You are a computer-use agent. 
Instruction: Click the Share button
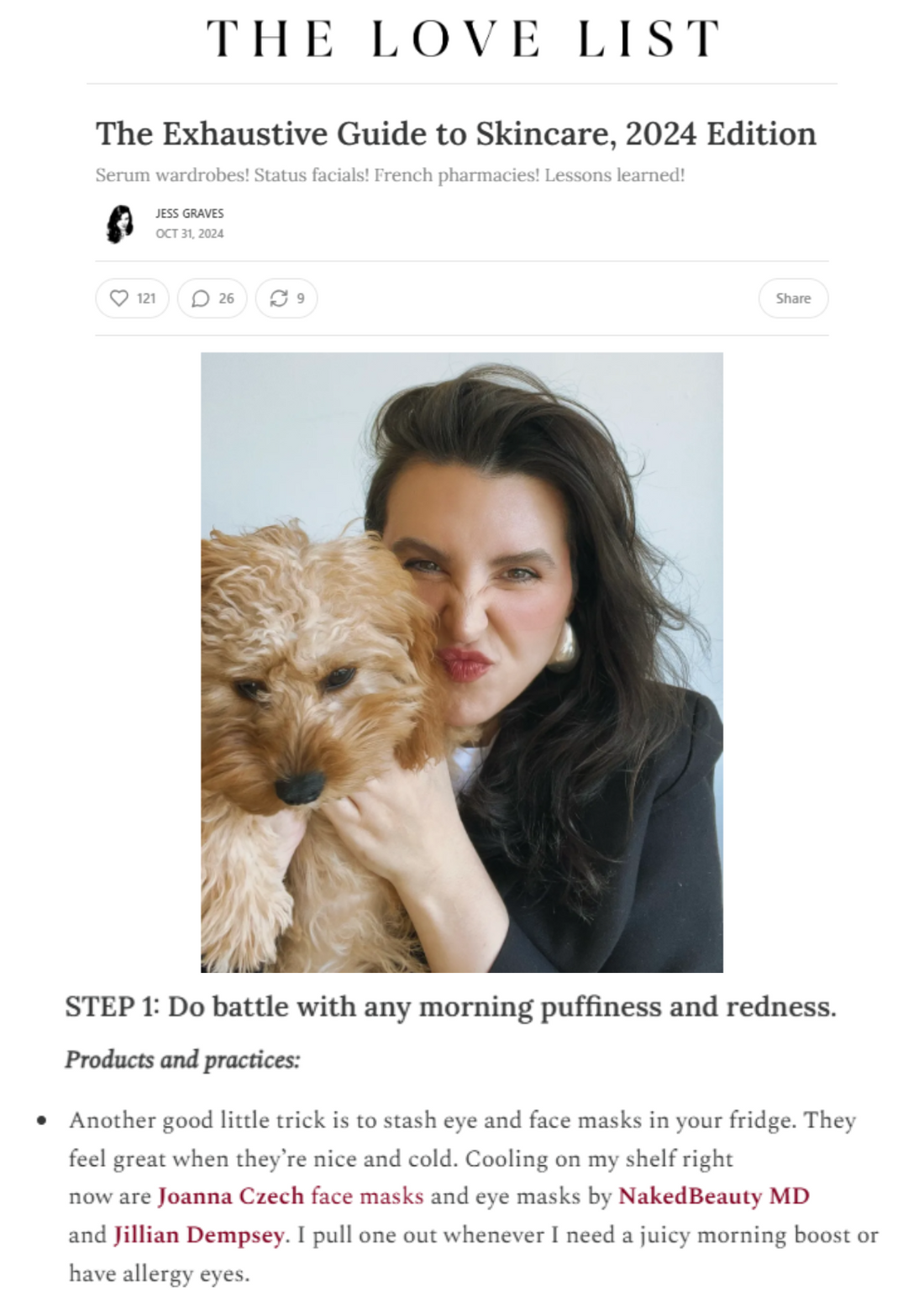pyautogui.click(x=793, y=298)
